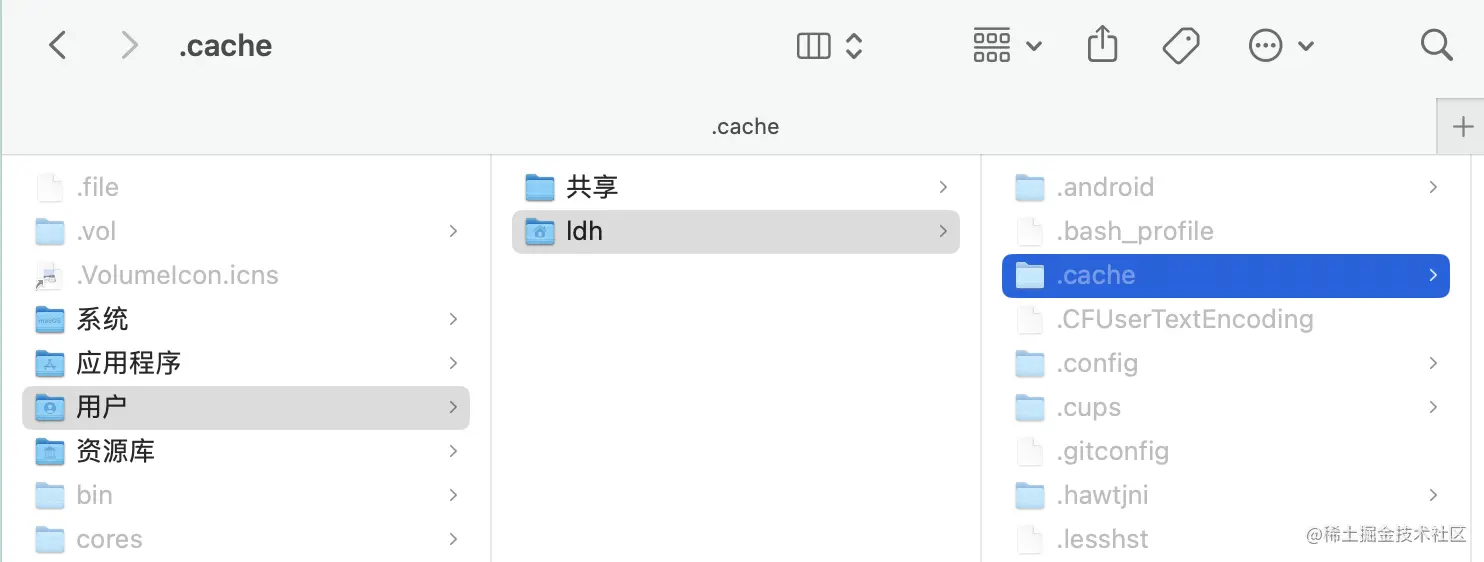The image size is (1484, 562).
Task: Open the Edit Tags tool
Action: (x=1181, y=45)
